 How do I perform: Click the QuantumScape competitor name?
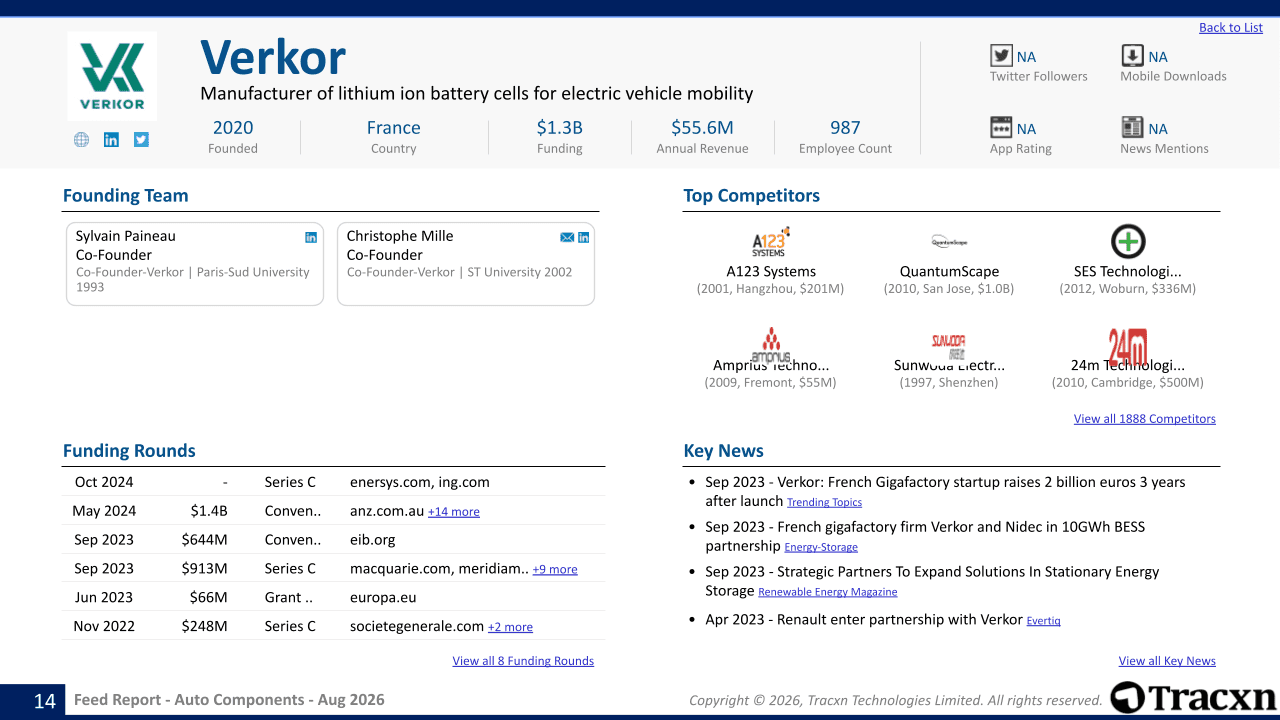pos(949,271)
